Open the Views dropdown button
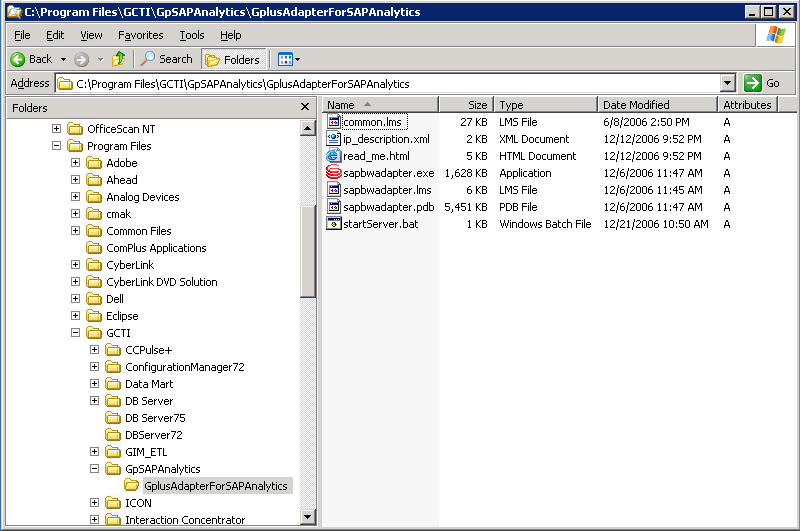800x531 pixels. (288, 59)
